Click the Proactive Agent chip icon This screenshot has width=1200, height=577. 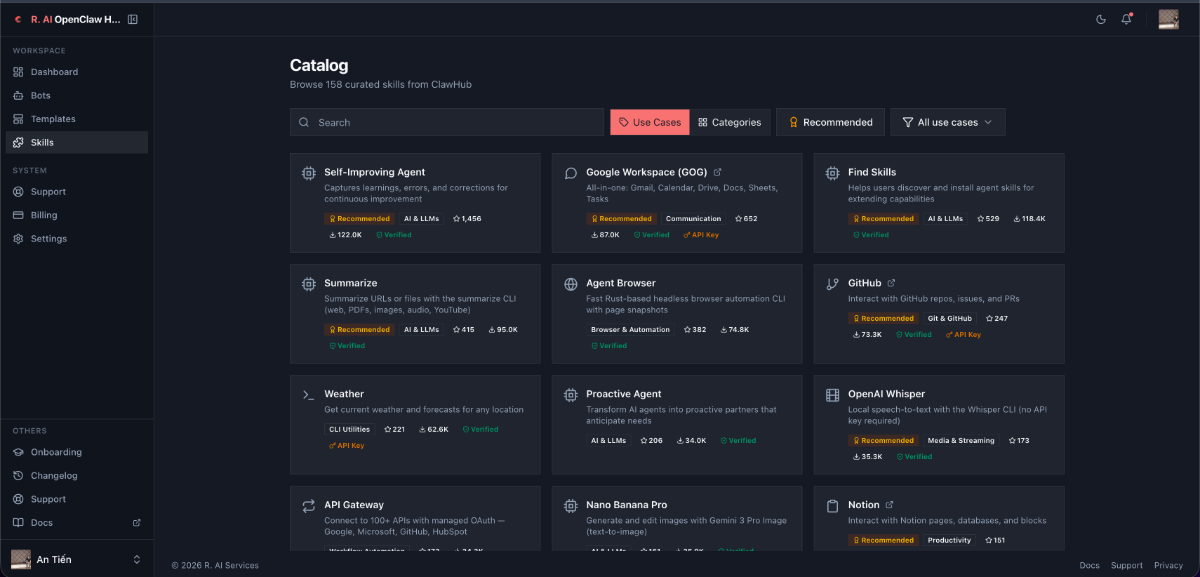click(x=571, y=395)
